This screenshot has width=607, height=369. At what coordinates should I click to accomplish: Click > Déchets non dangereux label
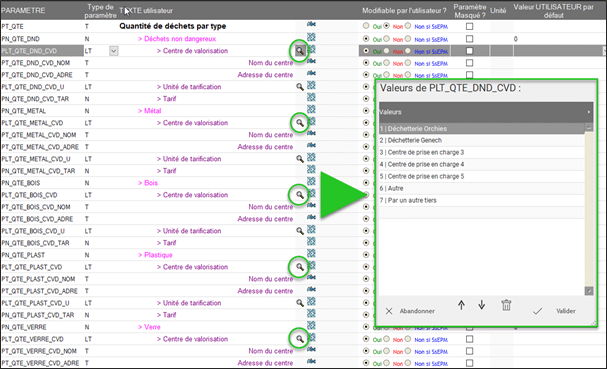[x=177, y=39]
